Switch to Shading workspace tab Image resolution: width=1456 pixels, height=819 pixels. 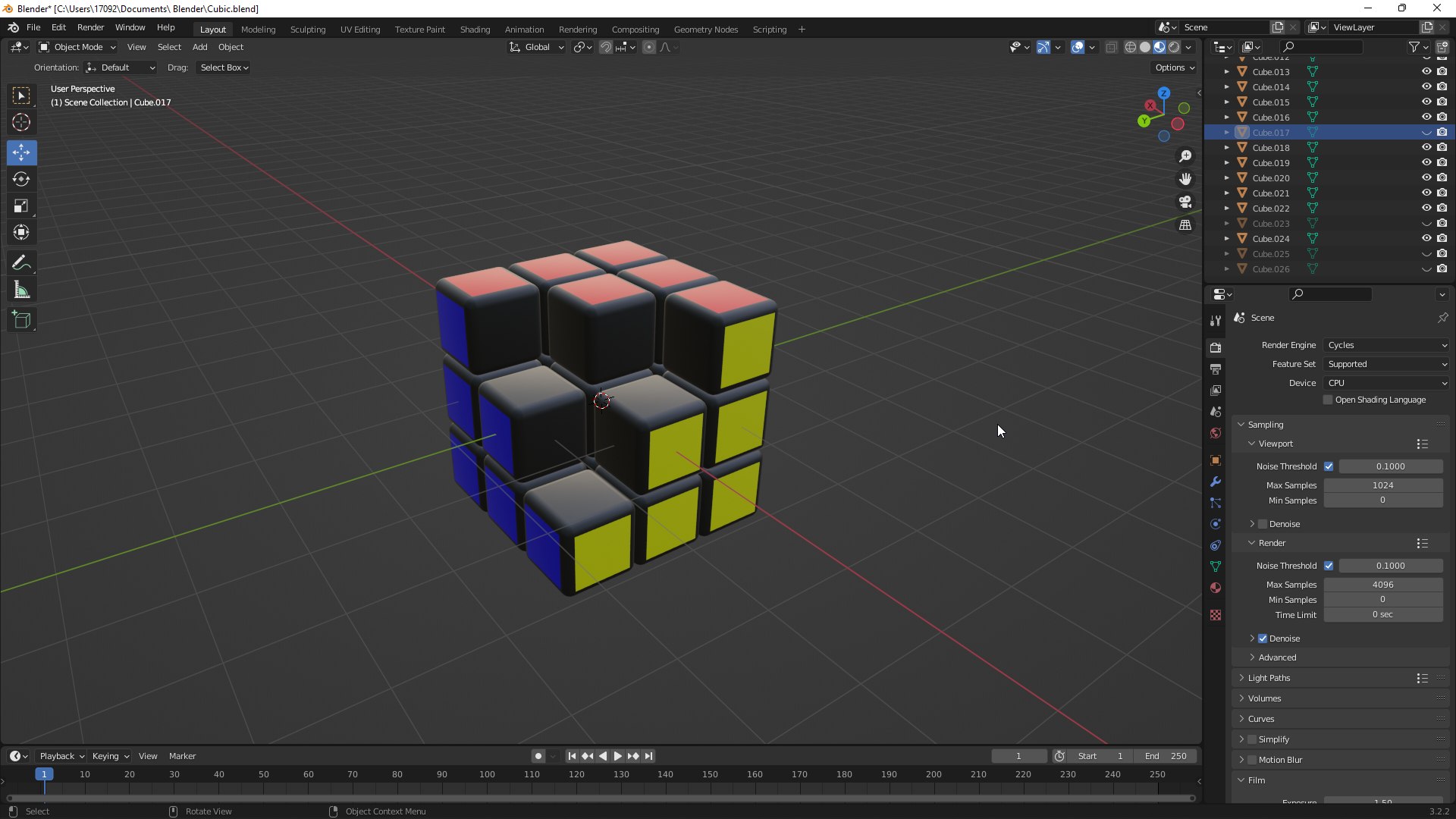tap(475, 29)
